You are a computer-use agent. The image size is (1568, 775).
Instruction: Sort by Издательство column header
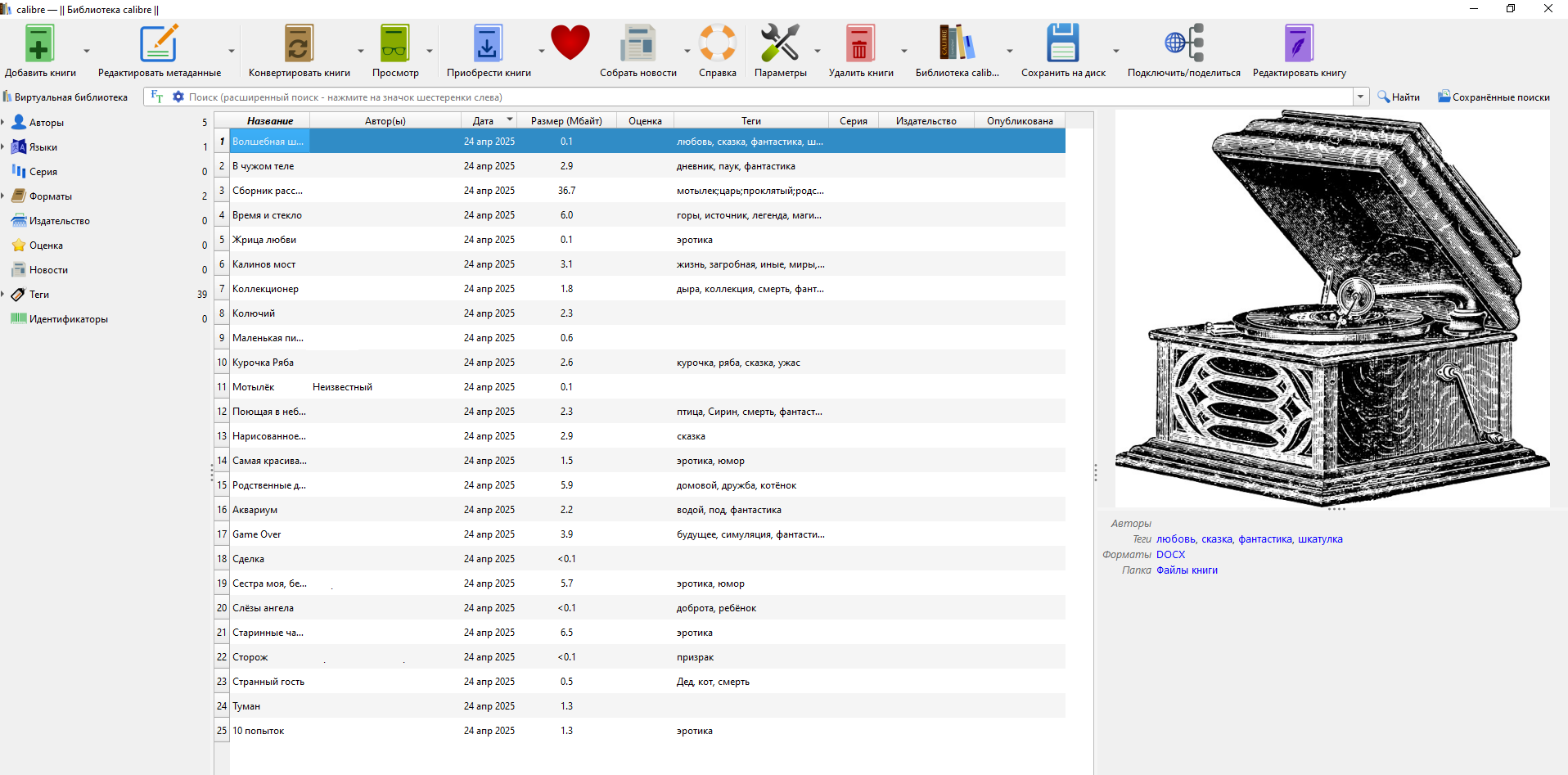coord(926,120)
